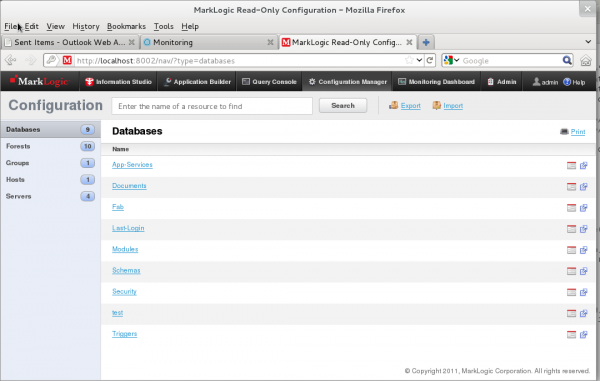Select Servers in the sidebar
600x381 pixels.
point(50,196)
